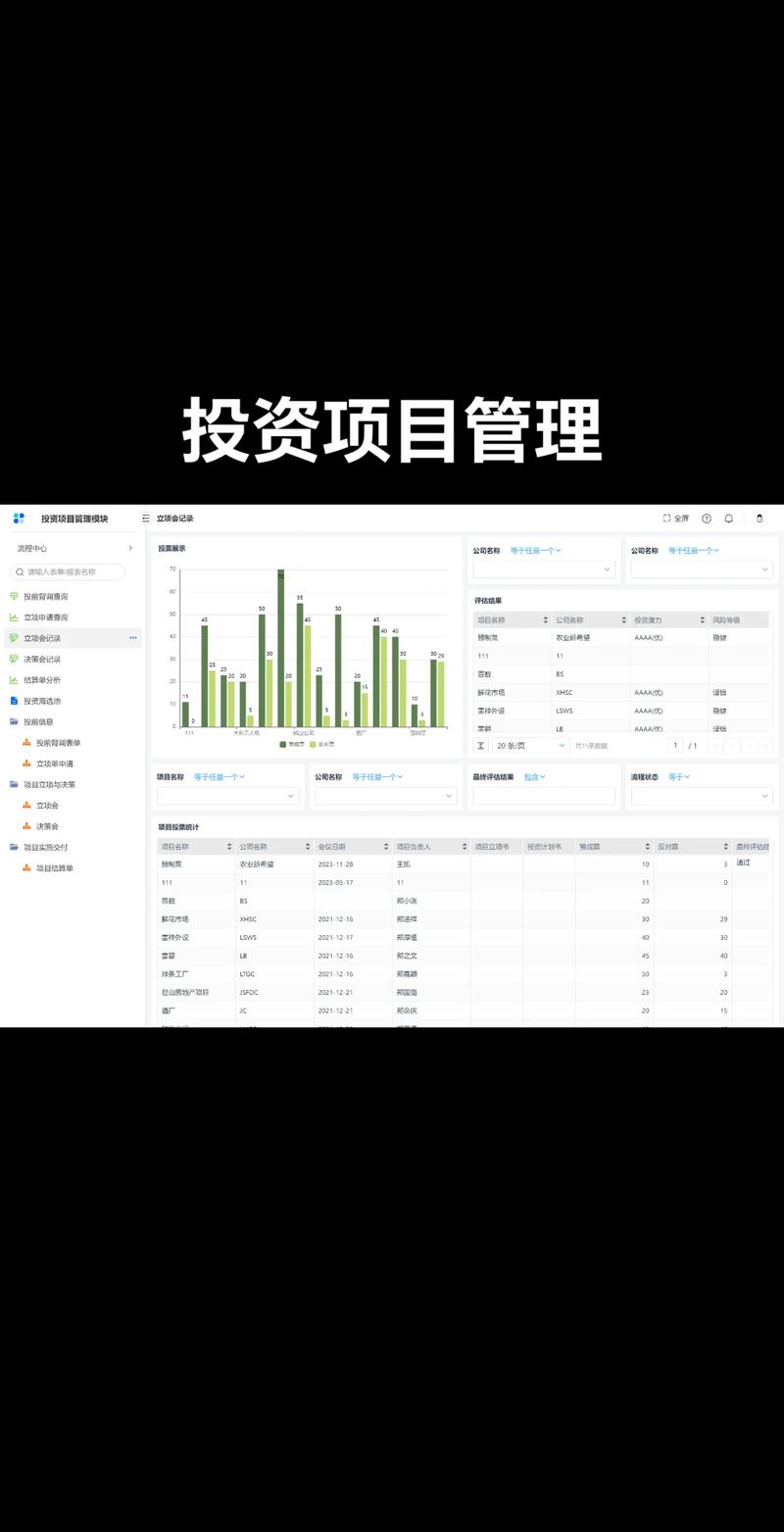Toggle descending sort on the 投资潜力 column
The width and height of the screenshot is (784, 1532).
701,619
